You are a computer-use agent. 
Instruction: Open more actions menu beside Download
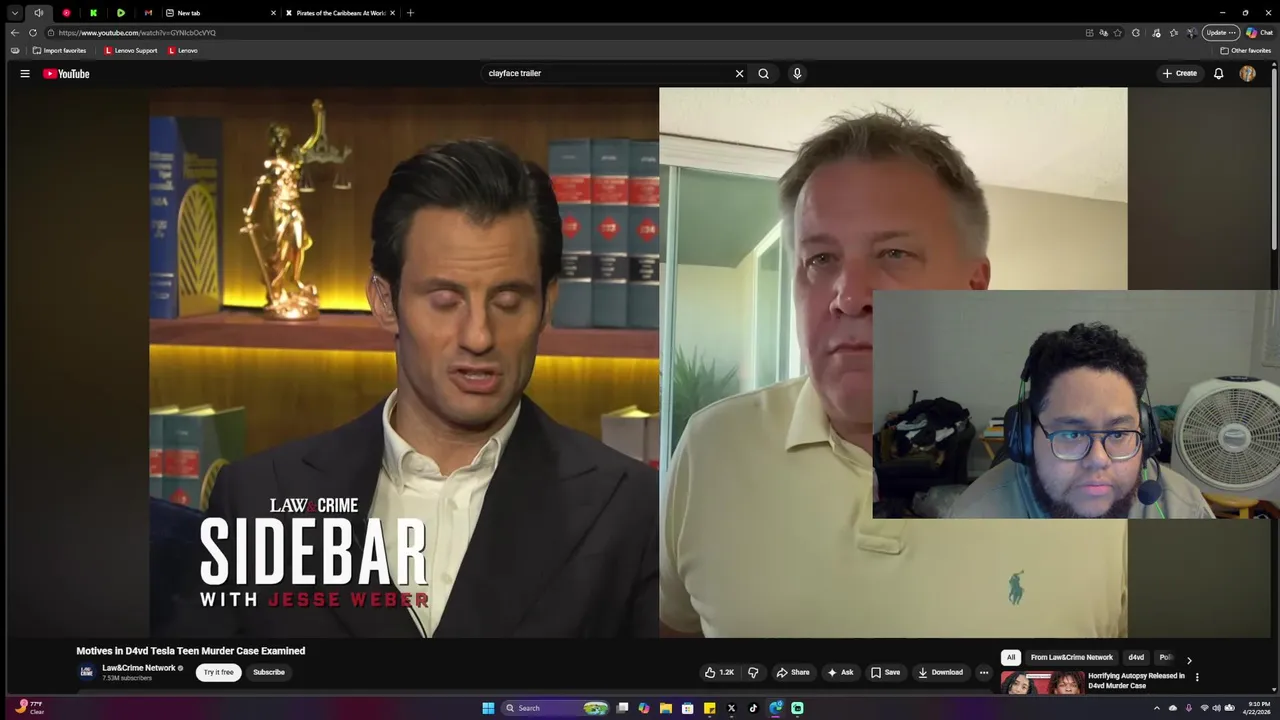984,672
